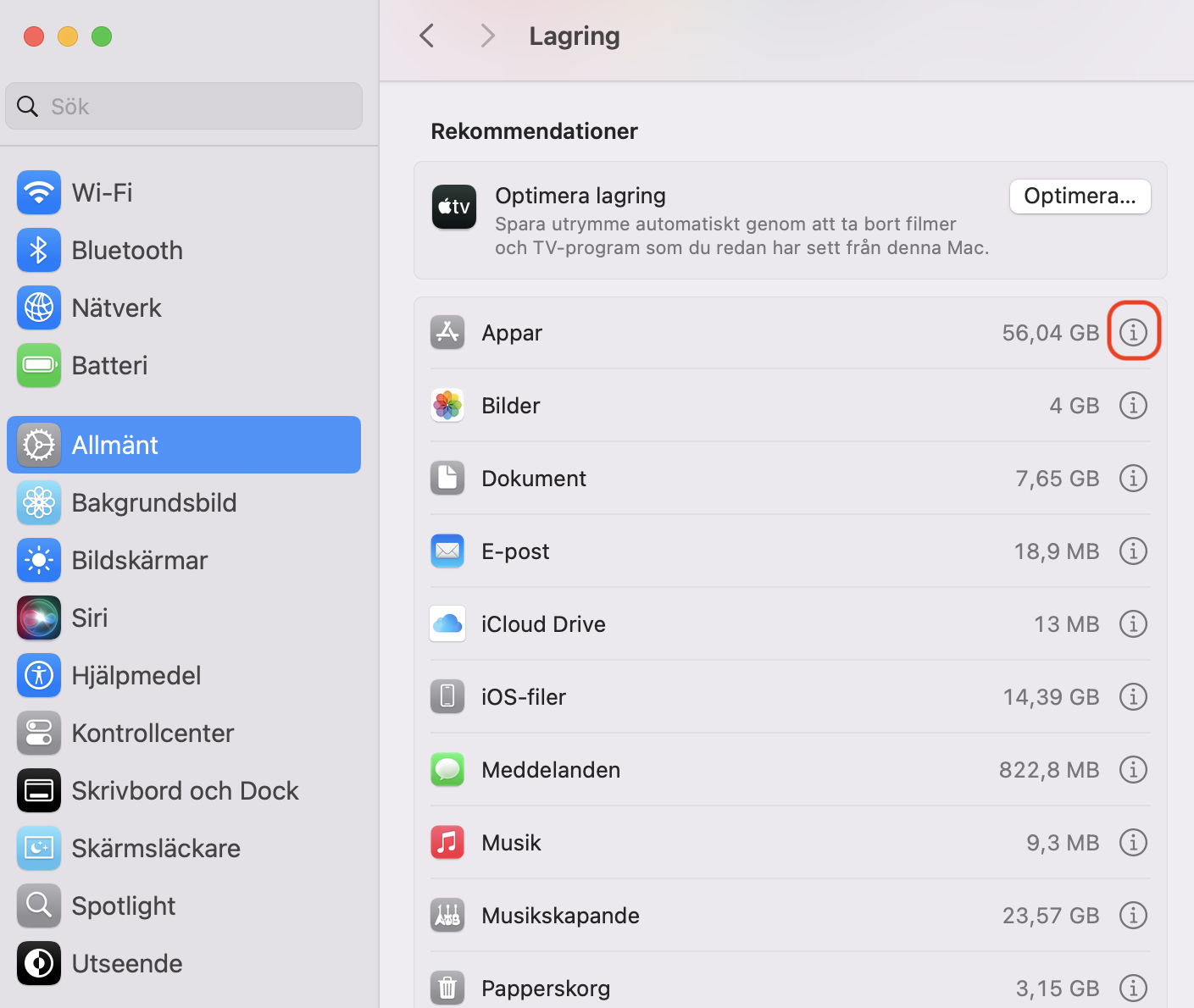Click the iCloud Drive cloud icon

447,624
